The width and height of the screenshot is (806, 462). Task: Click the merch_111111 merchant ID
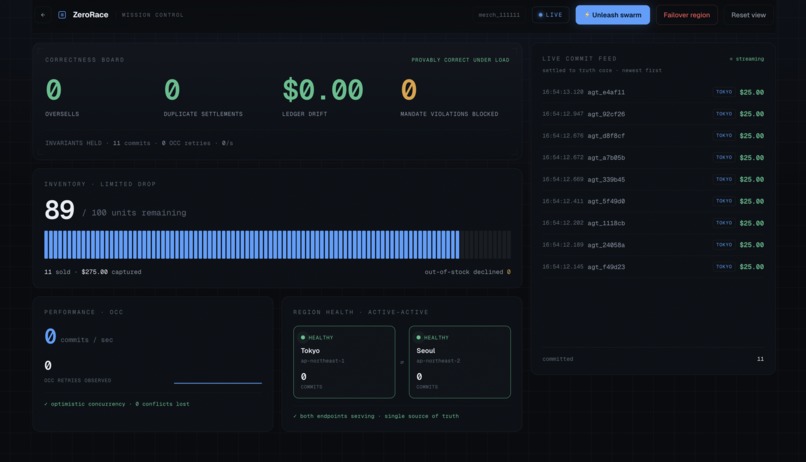pyautogui.click(x=499, y=15)
